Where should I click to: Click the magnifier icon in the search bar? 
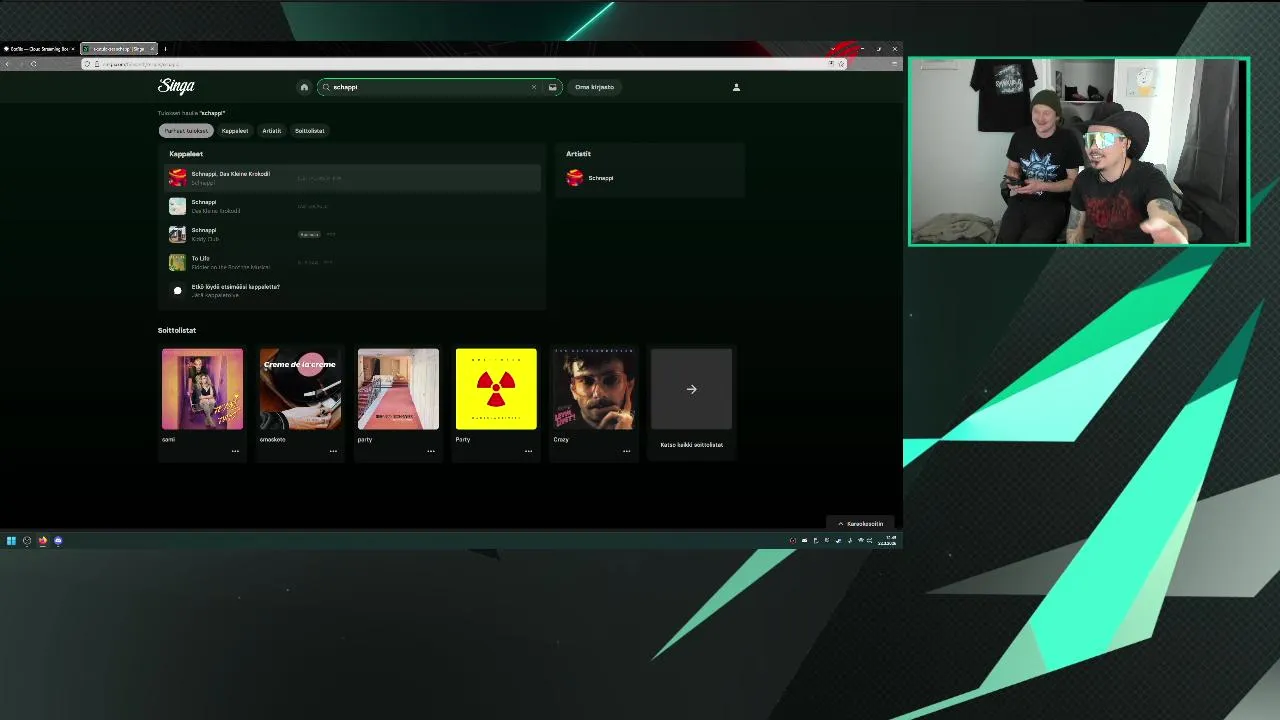click(326, 87)
